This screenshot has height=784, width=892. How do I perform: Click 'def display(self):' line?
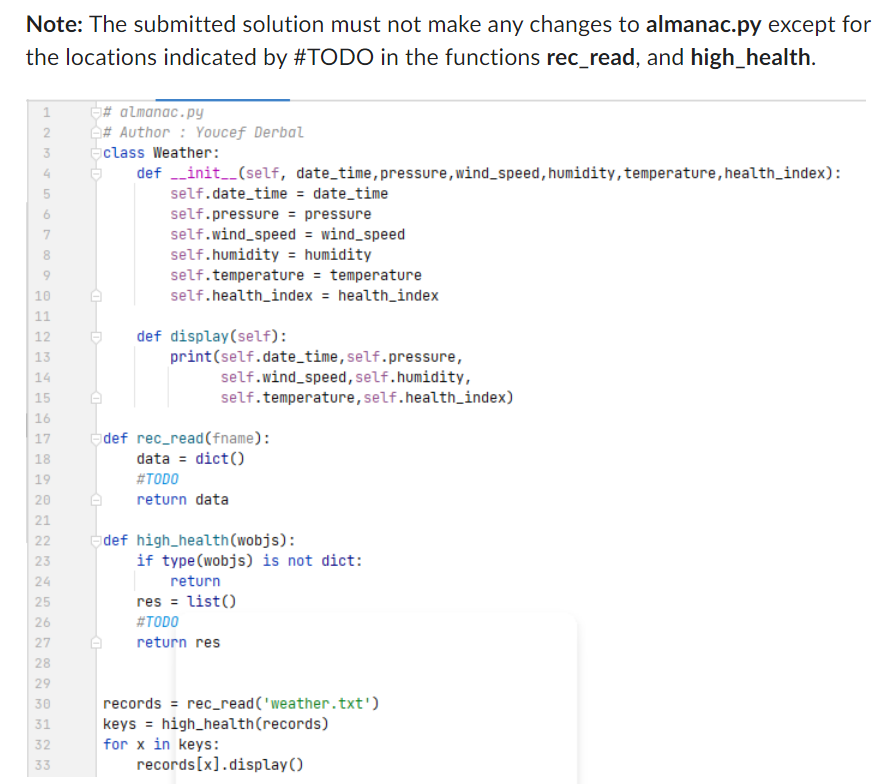click(x=212, y=337)
